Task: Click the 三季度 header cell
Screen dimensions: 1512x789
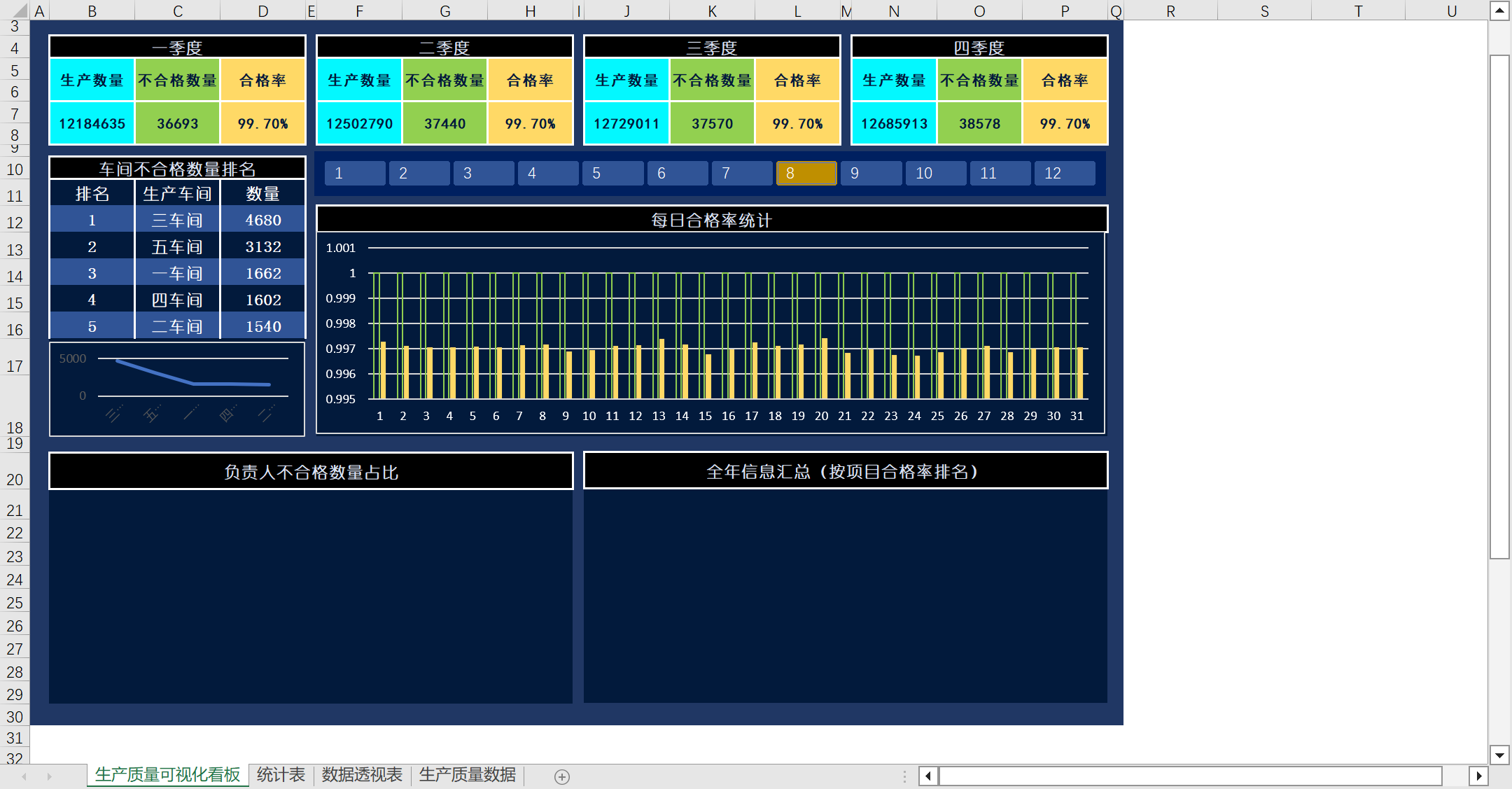Action: click(712, 48)
